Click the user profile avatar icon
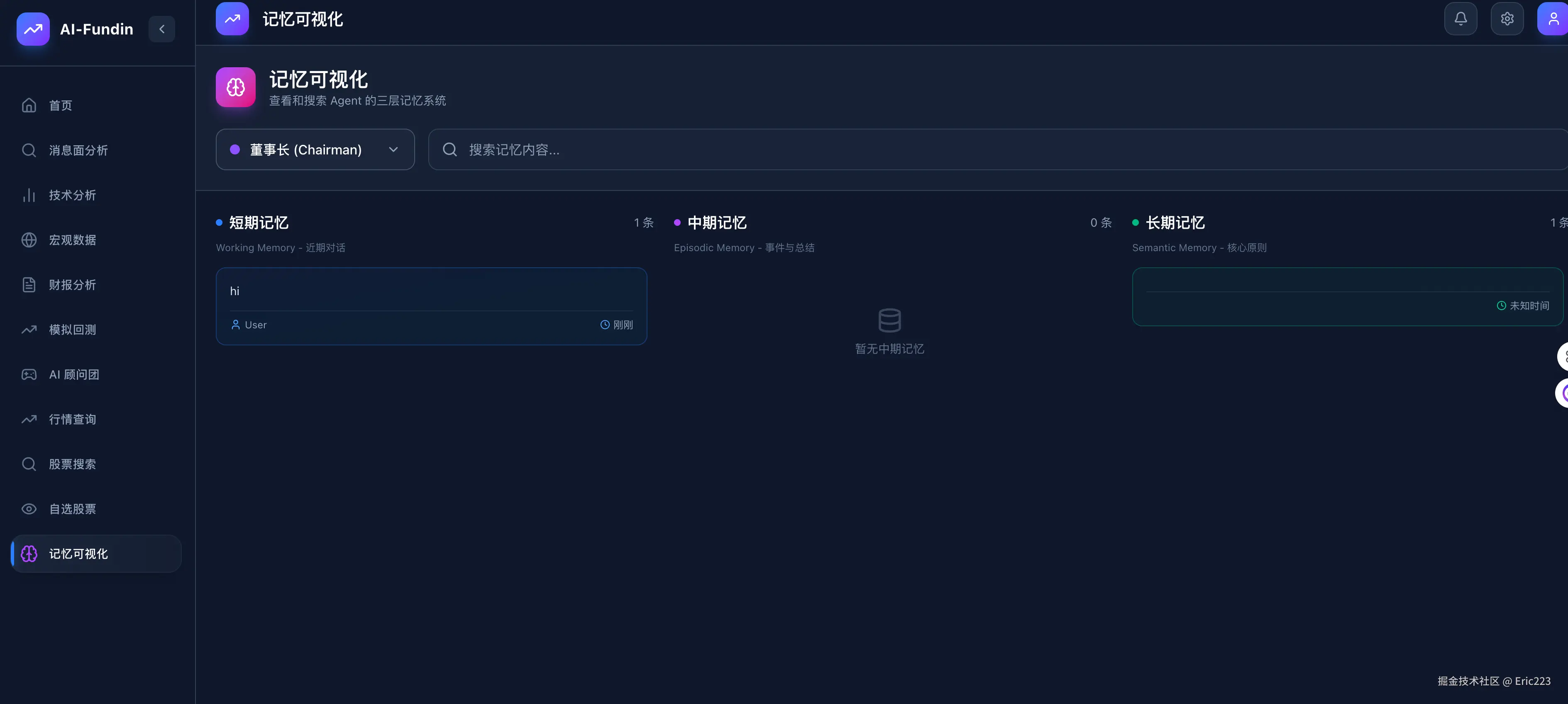1568x704 pixels. [1553, 19]
